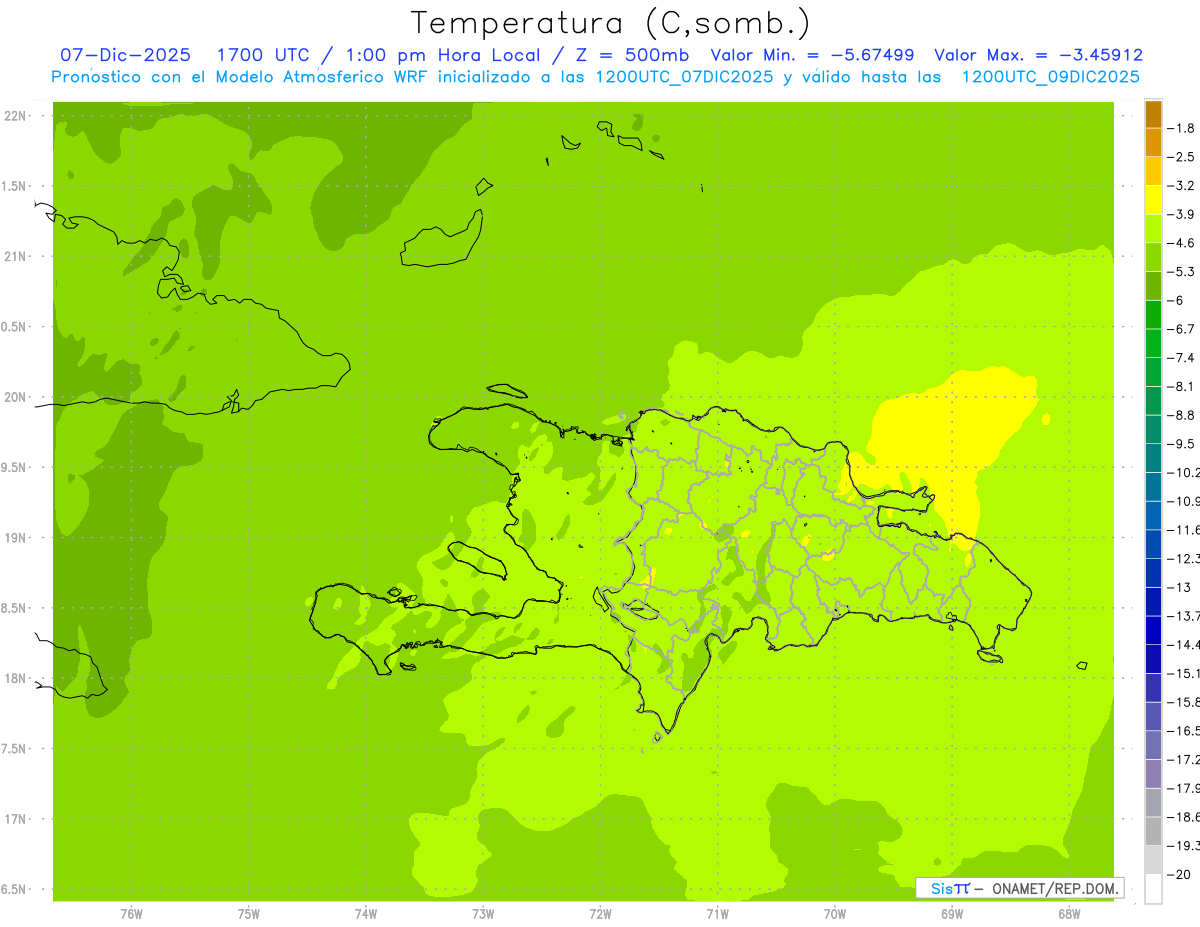Viewport: 1200px width, 927px height.
Task: Click the '73W' longitude label
Action: point(483,913)
